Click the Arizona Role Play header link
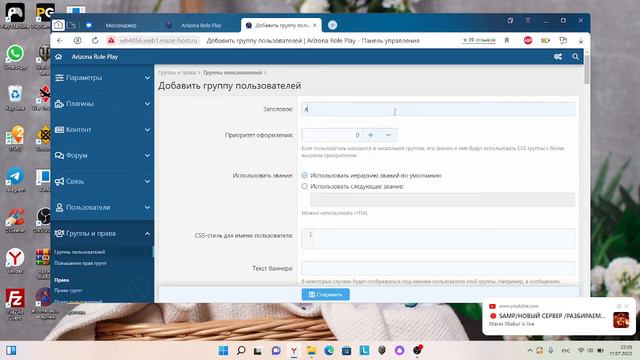640x360 pixels. [x=95, y=57]
